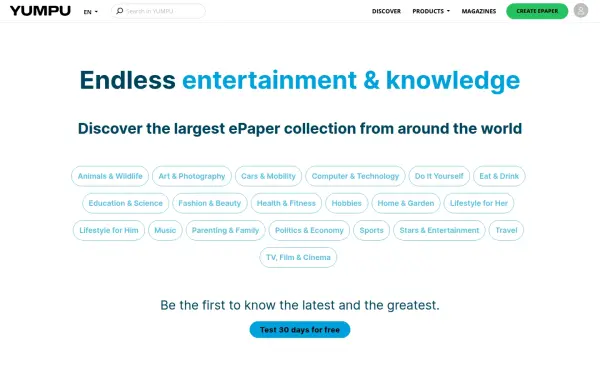This screenshot has width=600, height=375.
Task: Open TV, Film & Cinema category
Action: click(x=298, y=258)
